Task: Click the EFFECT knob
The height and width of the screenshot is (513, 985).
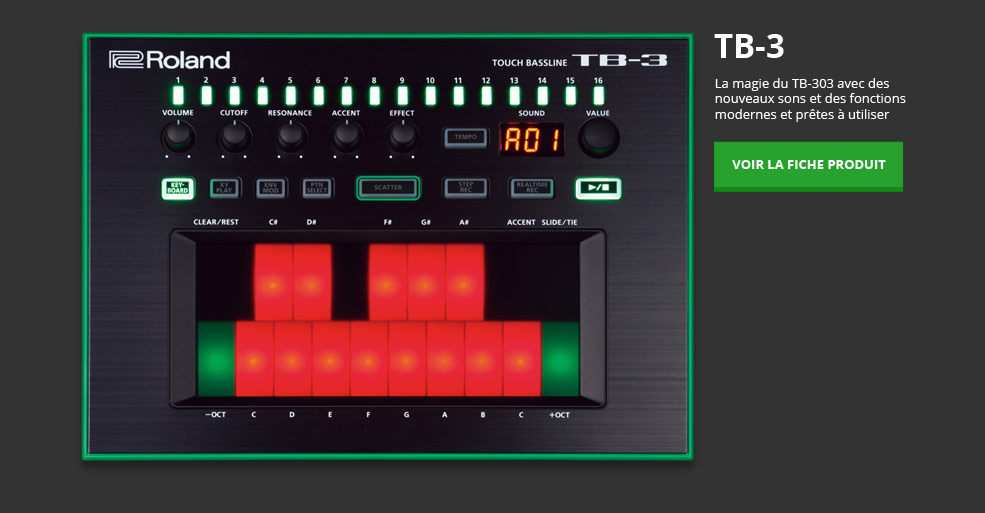Action: click(x=402, y=138)
